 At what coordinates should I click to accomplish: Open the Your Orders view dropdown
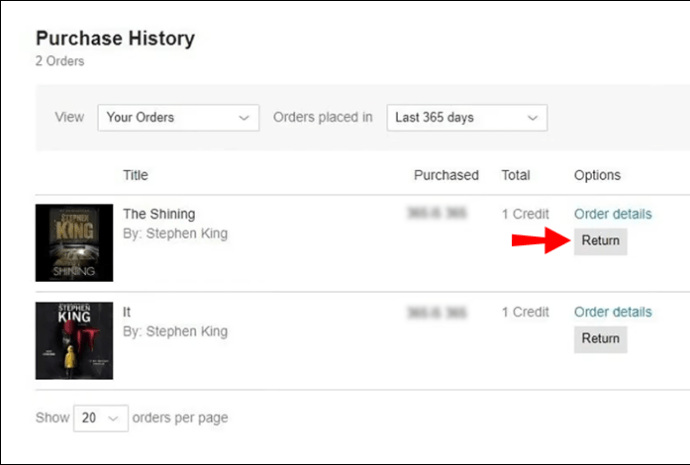178,117
